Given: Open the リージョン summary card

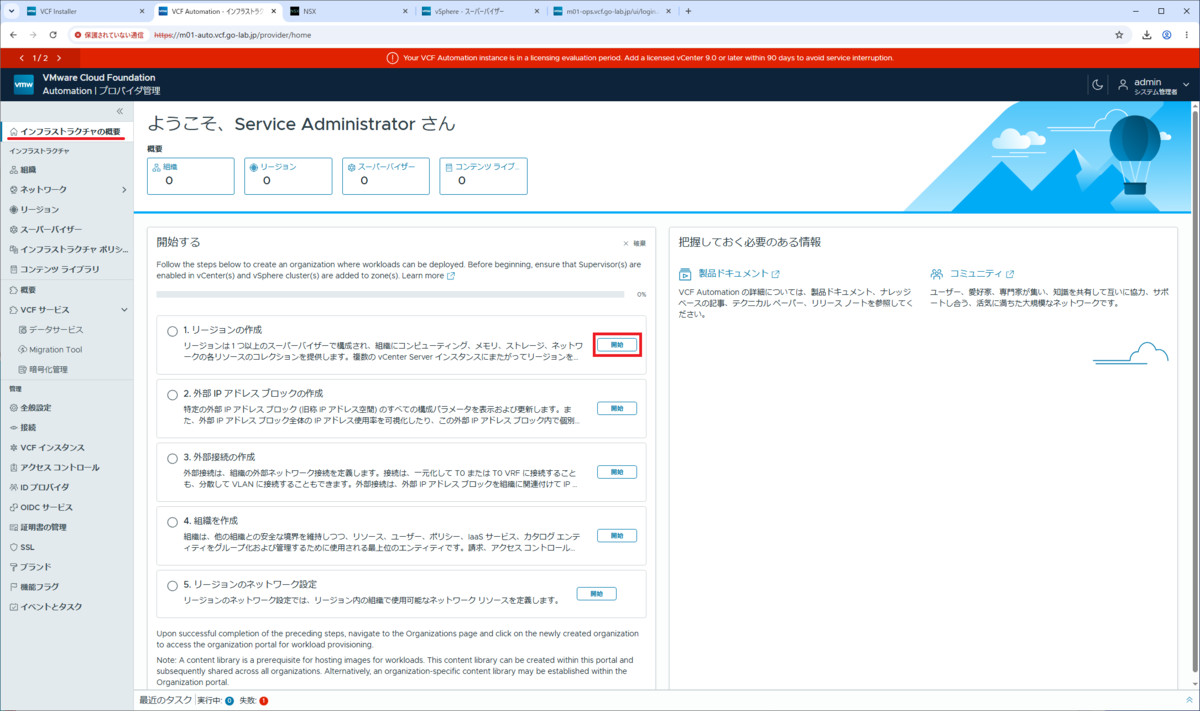Looking at the screenshot, I should tap(288, 175).
